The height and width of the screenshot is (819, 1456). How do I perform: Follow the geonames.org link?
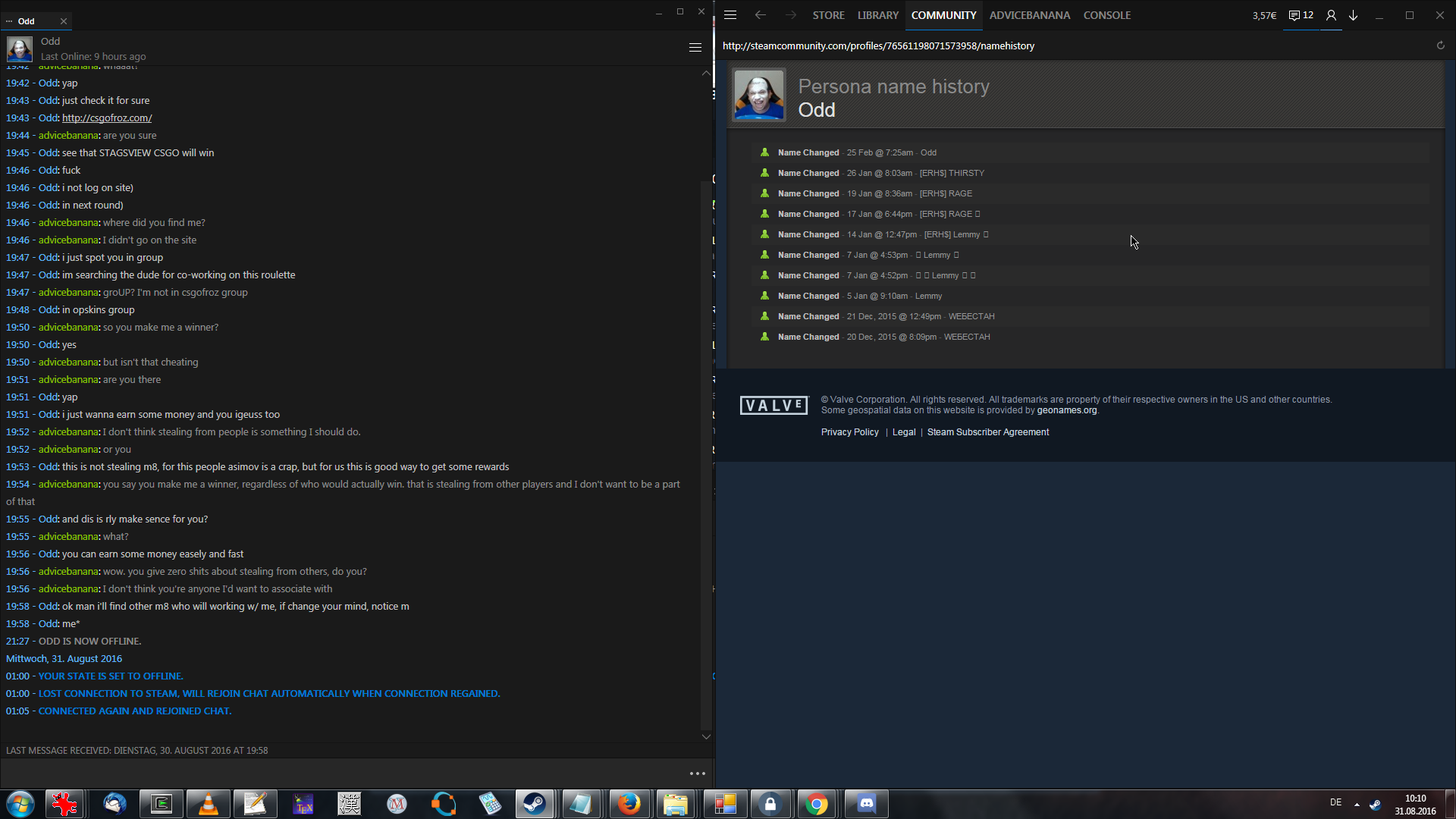coord(1066,410)
